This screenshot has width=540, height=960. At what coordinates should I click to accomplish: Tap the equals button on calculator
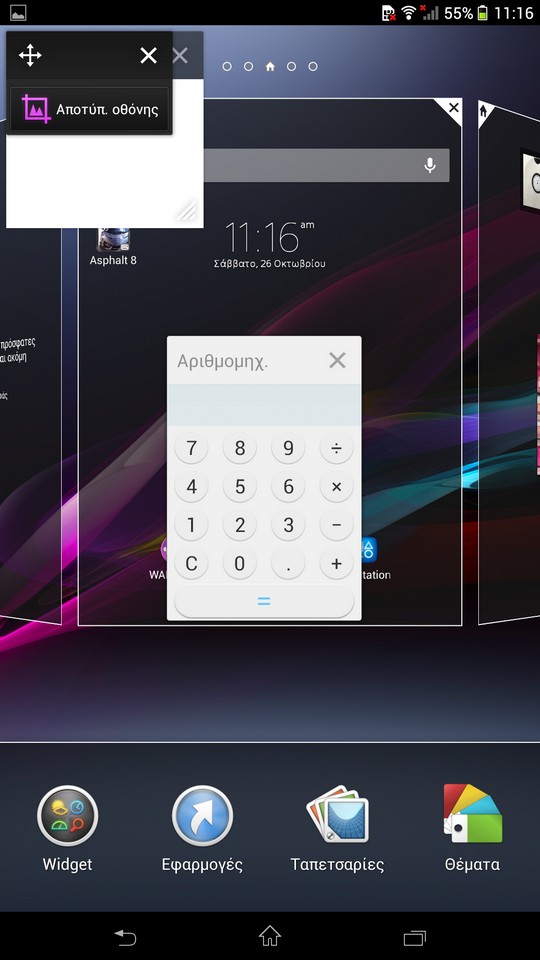pos(264,601)
